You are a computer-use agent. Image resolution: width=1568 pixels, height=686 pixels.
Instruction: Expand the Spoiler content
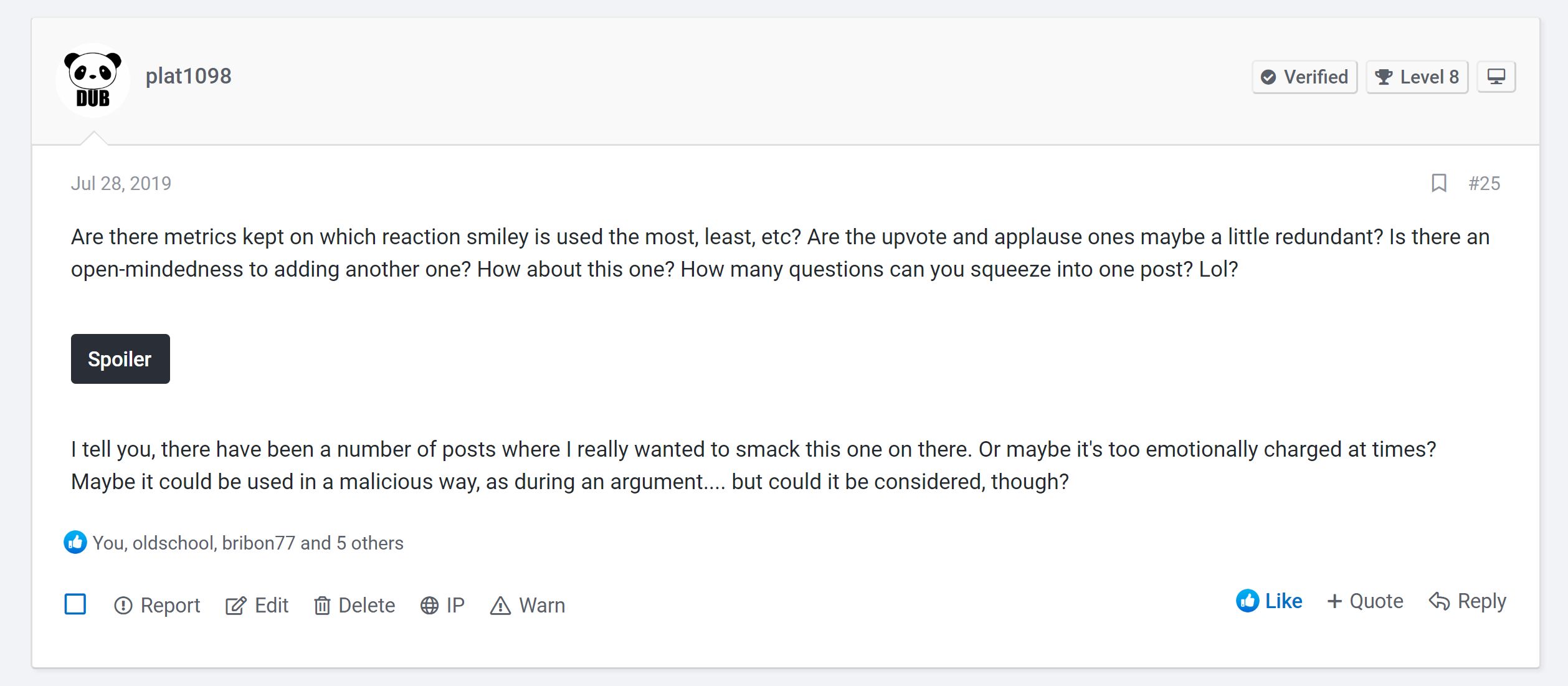click(x=120, y=359)
